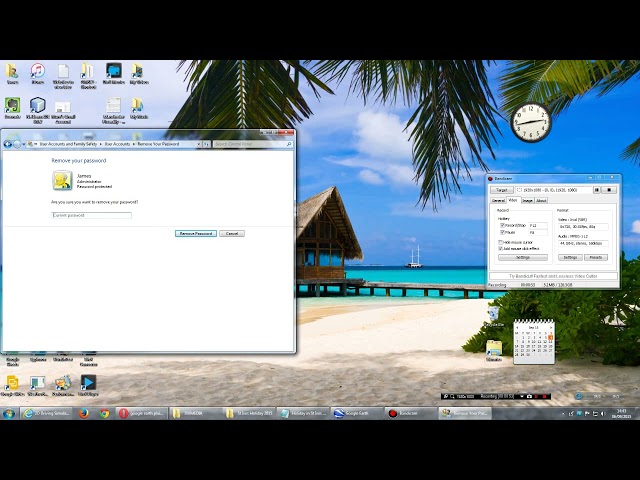This screenshot has height=480, width=640.
Task: Open the blank document file on the desktop
Action: 63,75
